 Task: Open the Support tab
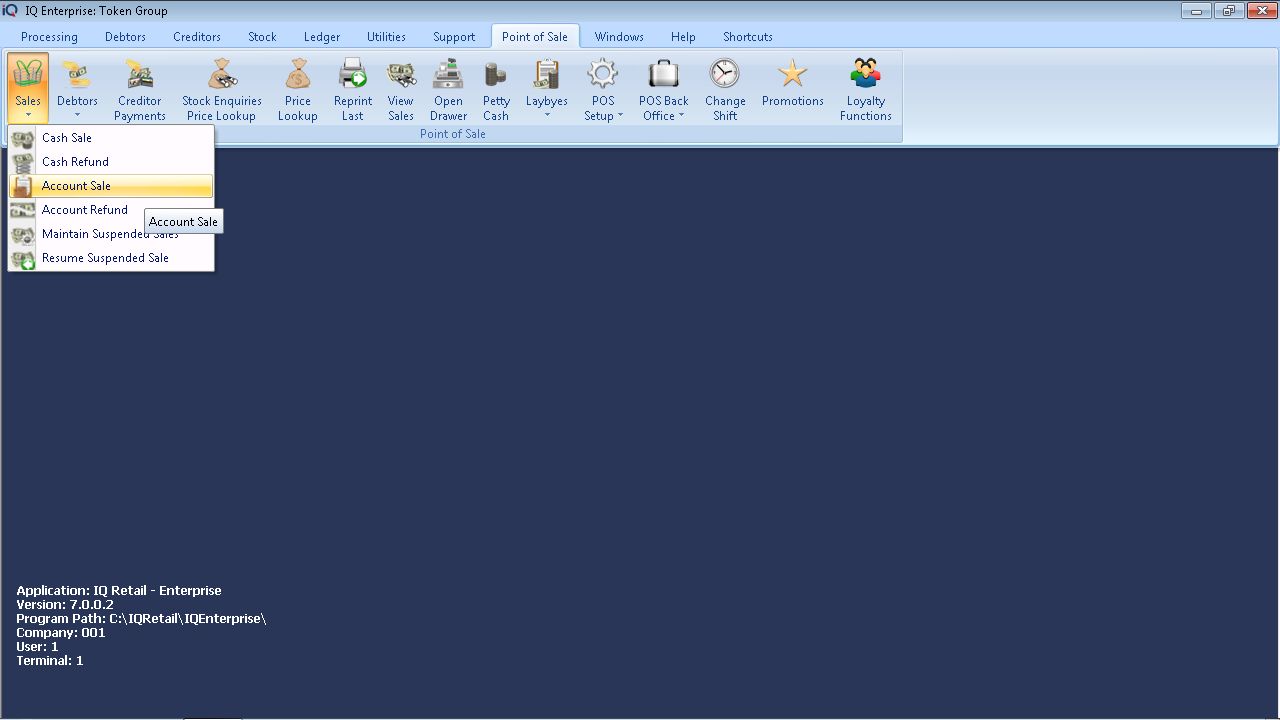point(454,37)
